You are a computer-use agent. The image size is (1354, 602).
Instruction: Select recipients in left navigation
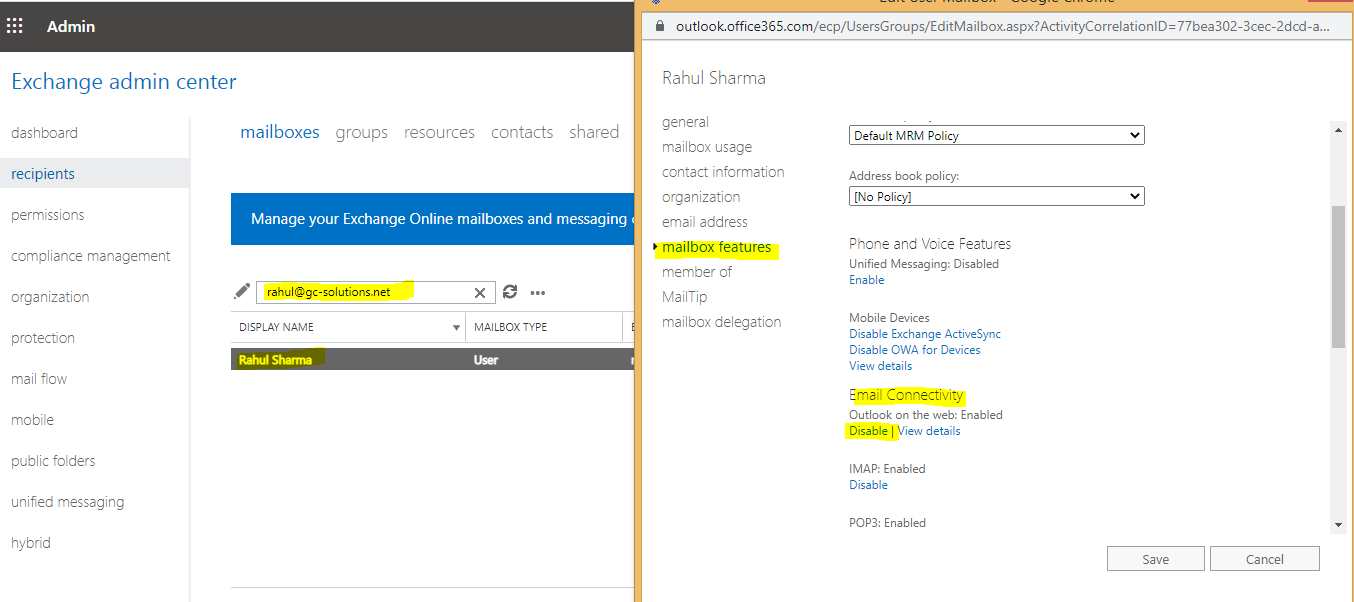coord(43,174)
